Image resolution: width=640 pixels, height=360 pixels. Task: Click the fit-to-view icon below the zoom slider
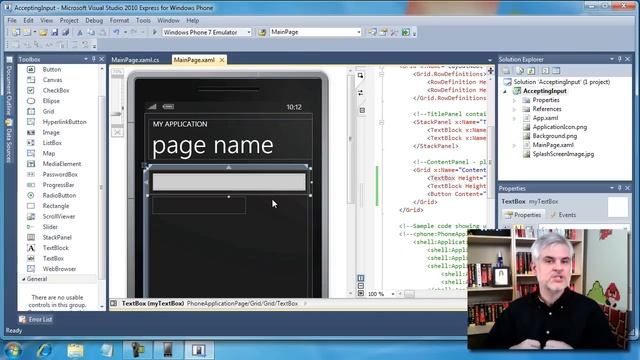coord(118,132)
